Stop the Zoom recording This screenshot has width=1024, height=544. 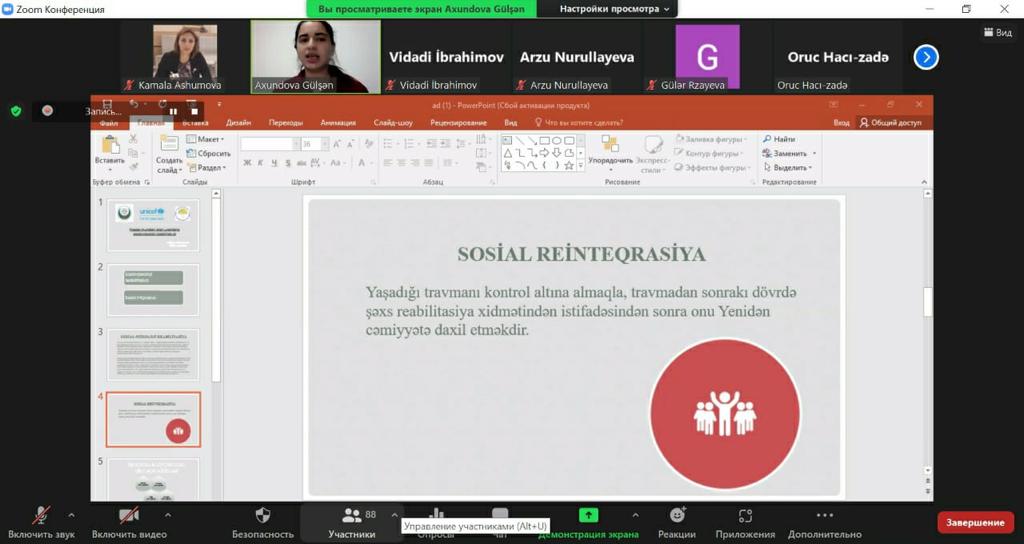click(x=194, y=112)
